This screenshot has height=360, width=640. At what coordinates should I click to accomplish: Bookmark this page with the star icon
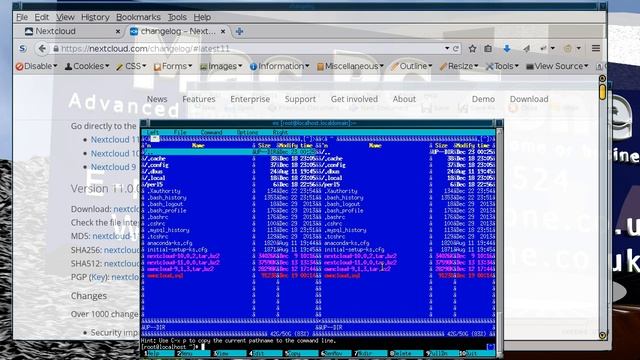click(472, 49)
